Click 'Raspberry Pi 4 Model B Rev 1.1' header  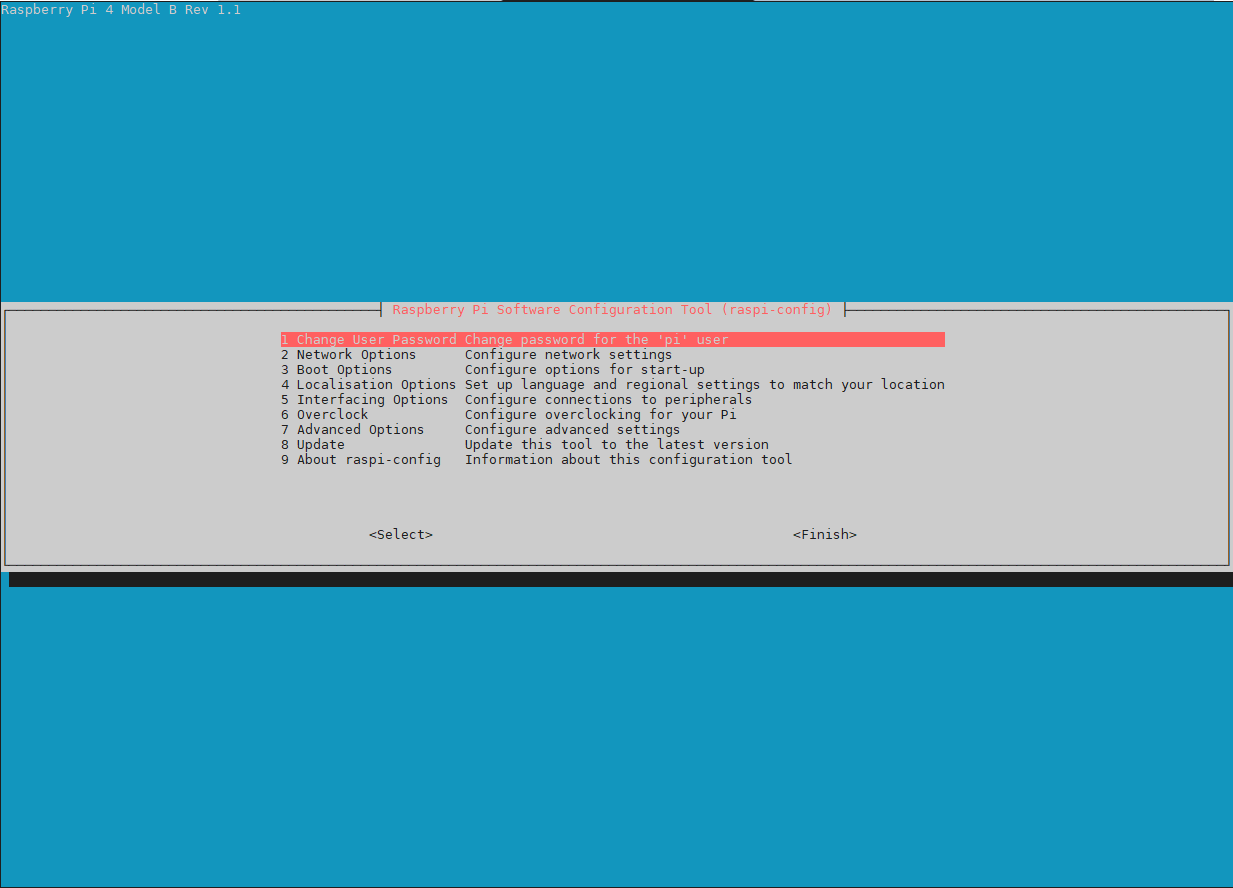pos(121,10)
